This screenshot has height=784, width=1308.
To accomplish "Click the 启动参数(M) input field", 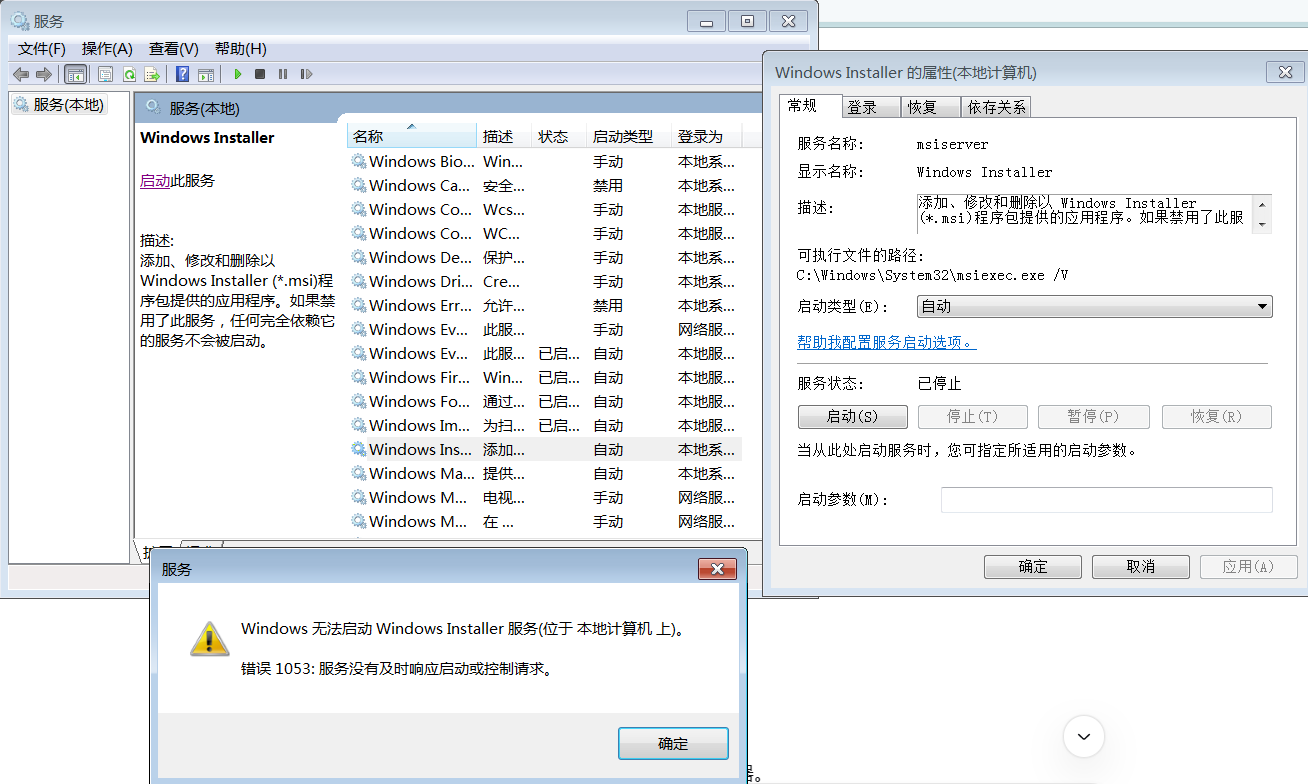I will point(1106,500).
